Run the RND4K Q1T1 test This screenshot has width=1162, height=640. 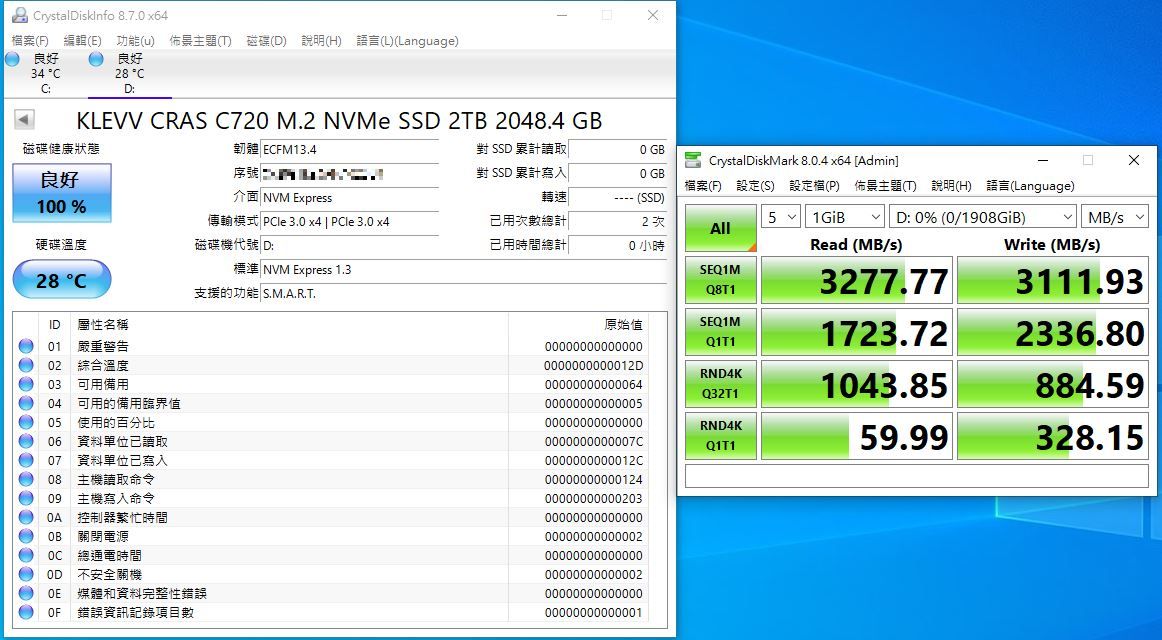720,436
